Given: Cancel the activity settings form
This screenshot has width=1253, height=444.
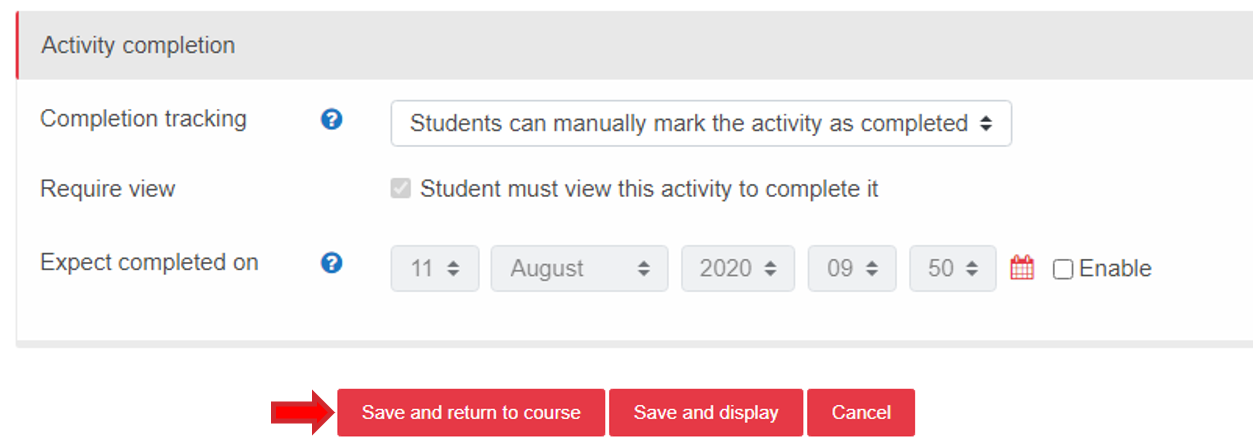Looking at the screenshot, I should click(x=861, y=413).
